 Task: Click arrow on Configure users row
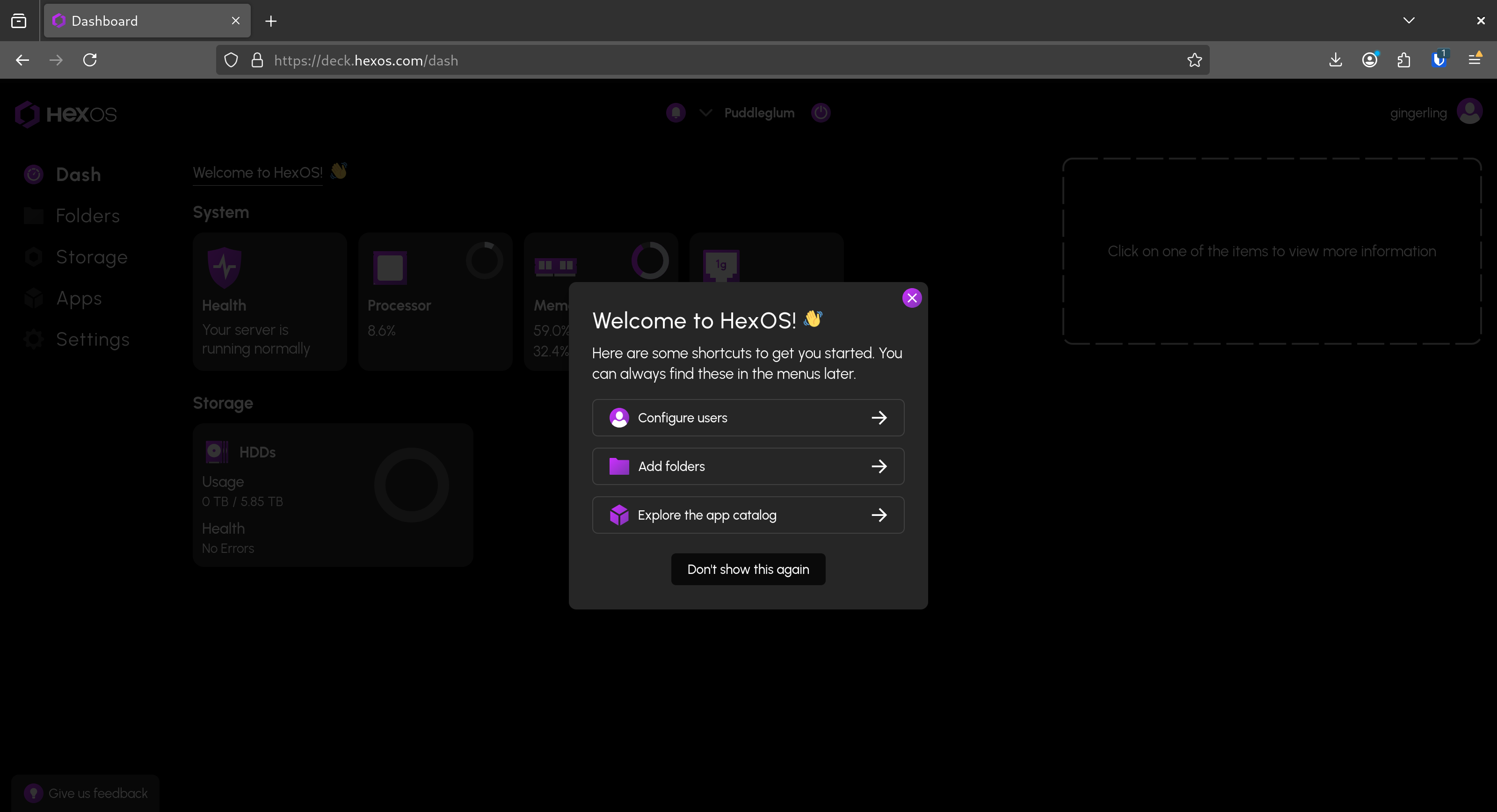[879, 417]
